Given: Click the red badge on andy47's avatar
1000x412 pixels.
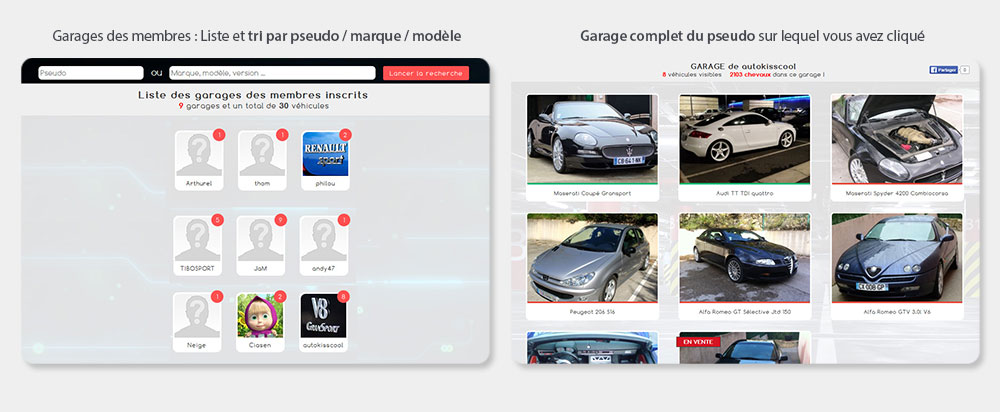Looking at the screenshot, I should 344,220.
